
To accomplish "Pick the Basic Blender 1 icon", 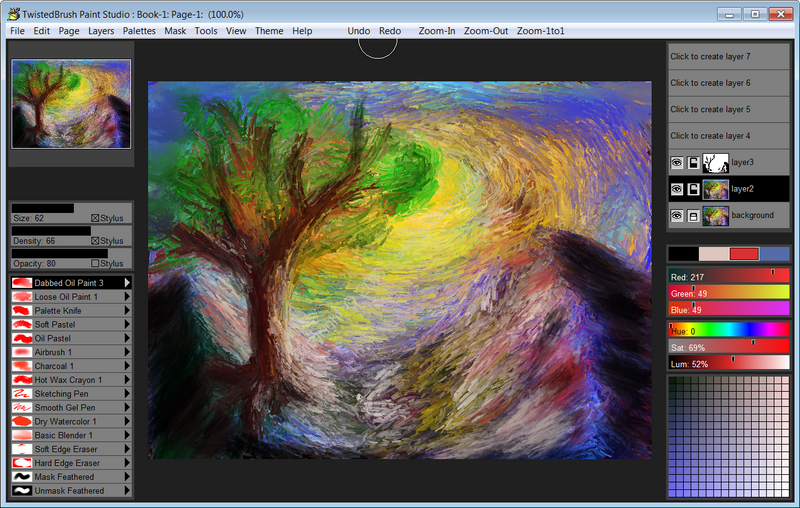I will point(22,435).
